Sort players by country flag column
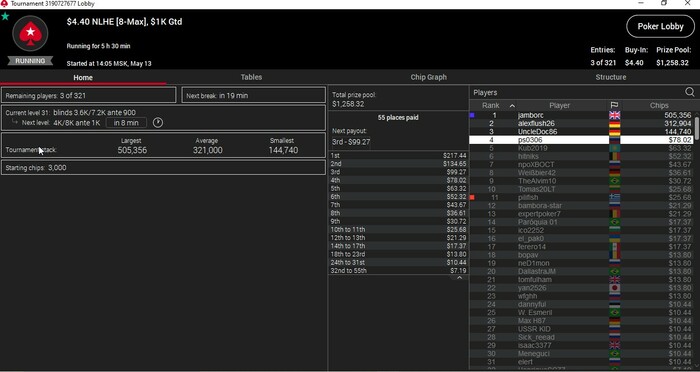Screen dimensions: 700x372 click(x=614, y=105)
